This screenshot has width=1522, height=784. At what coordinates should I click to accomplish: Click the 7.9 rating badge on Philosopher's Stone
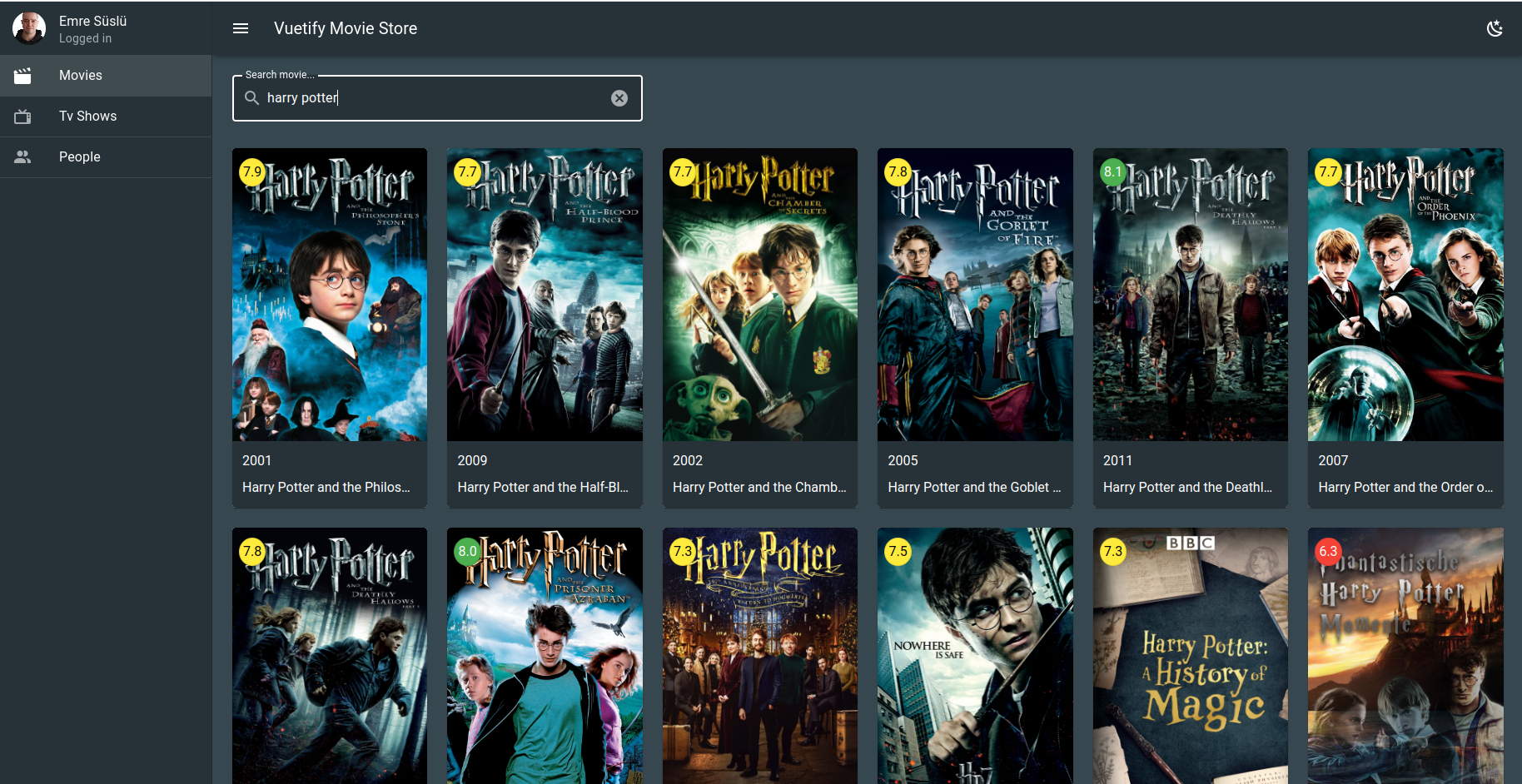(251, 172)
